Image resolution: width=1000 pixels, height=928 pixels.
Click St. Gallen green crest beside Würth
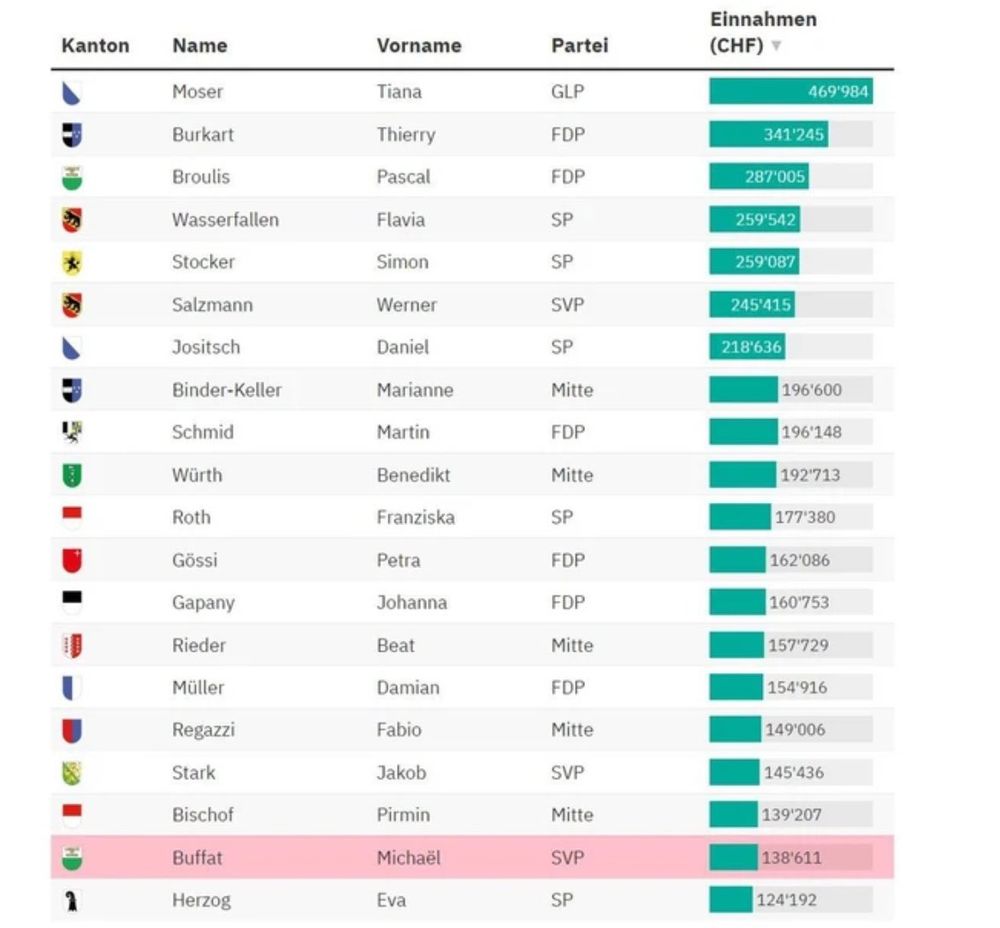[72, 475]
